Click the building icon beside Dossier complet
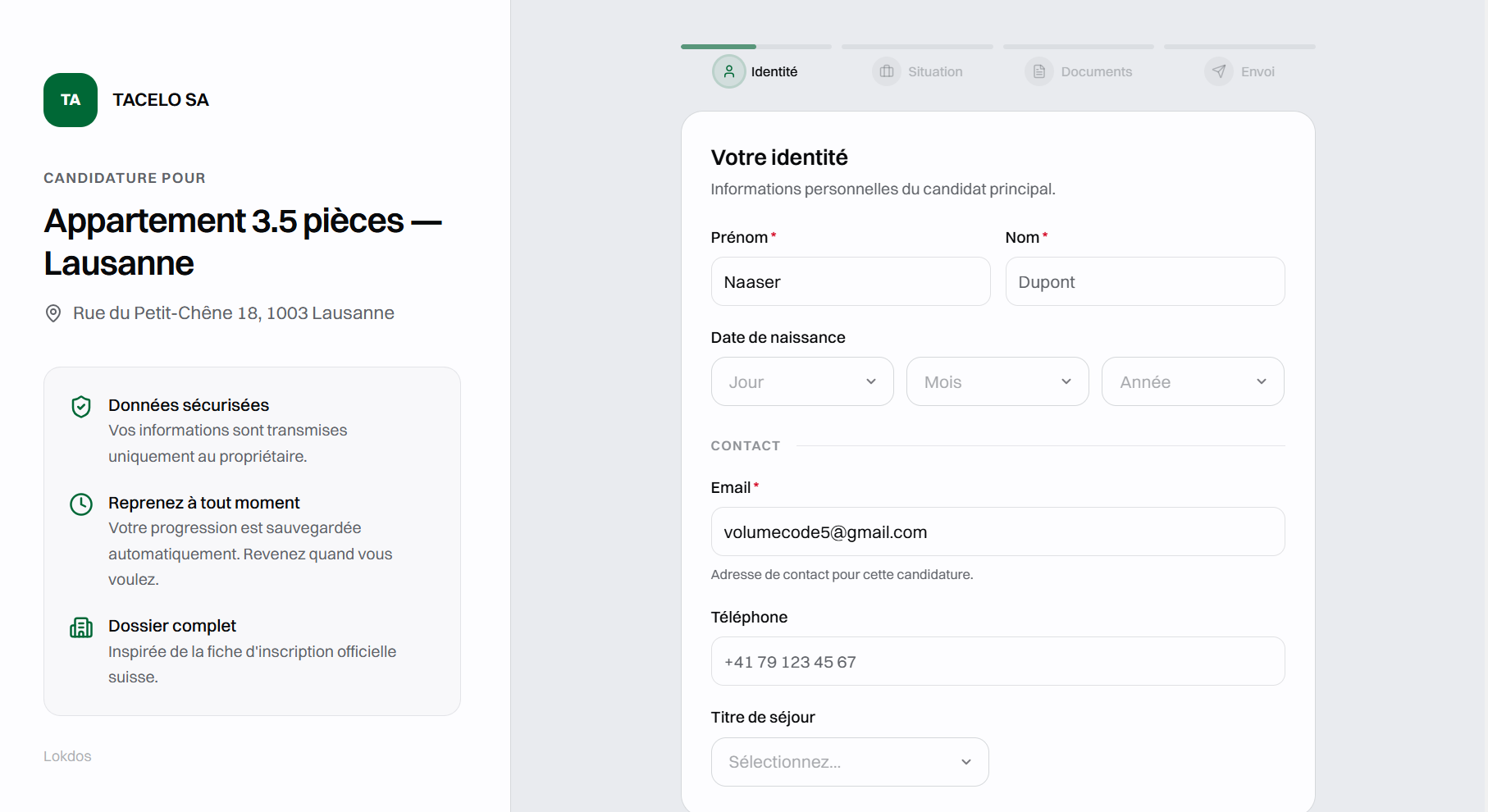This screenshot has width=1488, height=812. coord(81,627)
